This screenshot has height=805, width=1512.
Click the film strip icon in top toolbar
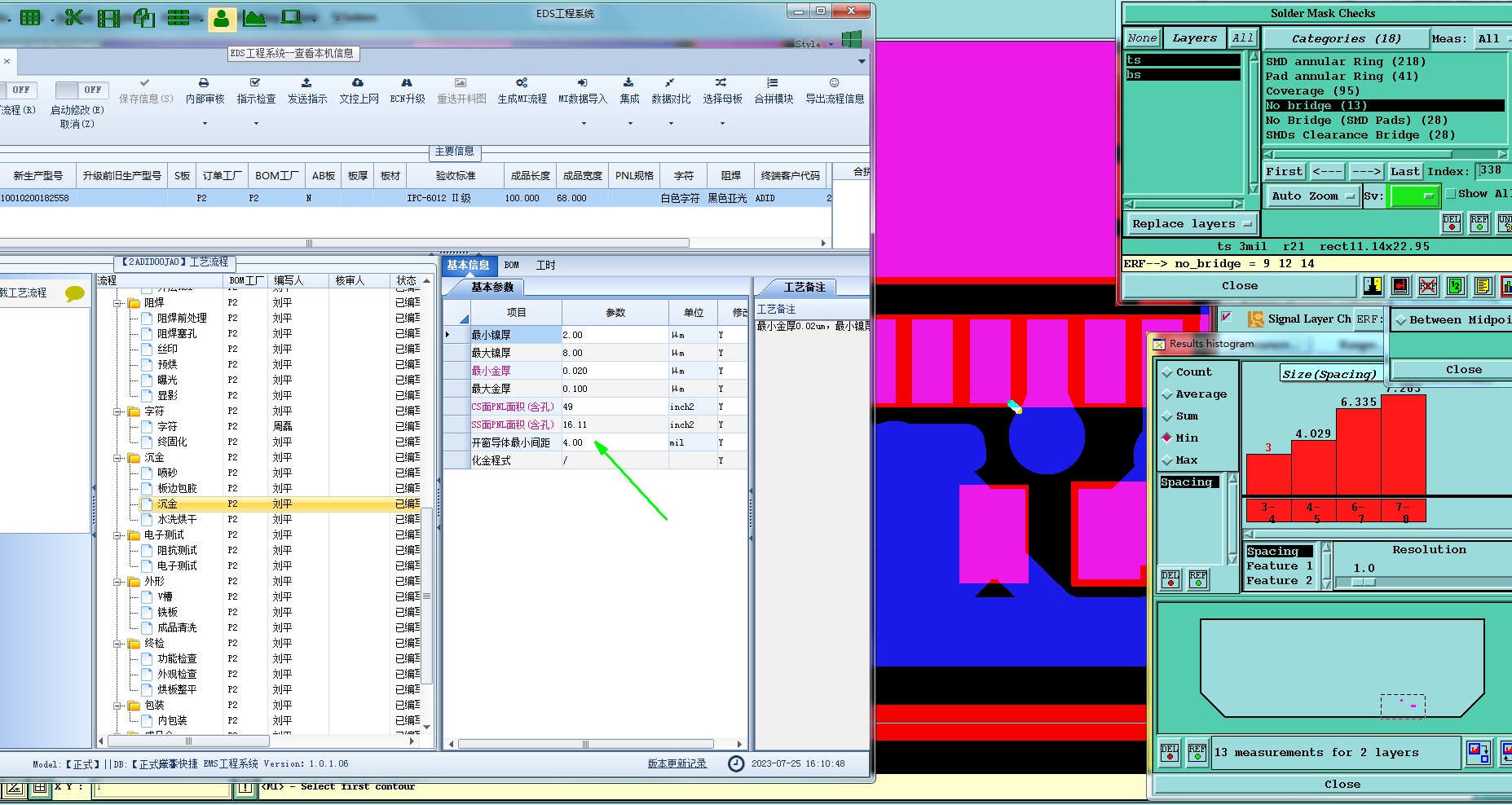click(108, 17)
